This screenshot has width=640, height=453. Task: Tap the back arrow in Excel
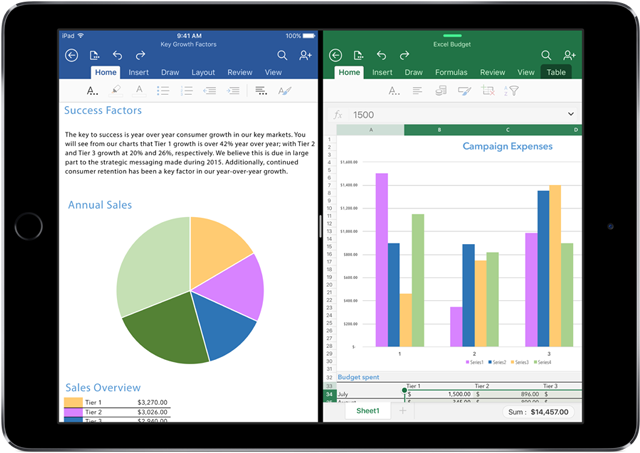pos(336,55)
